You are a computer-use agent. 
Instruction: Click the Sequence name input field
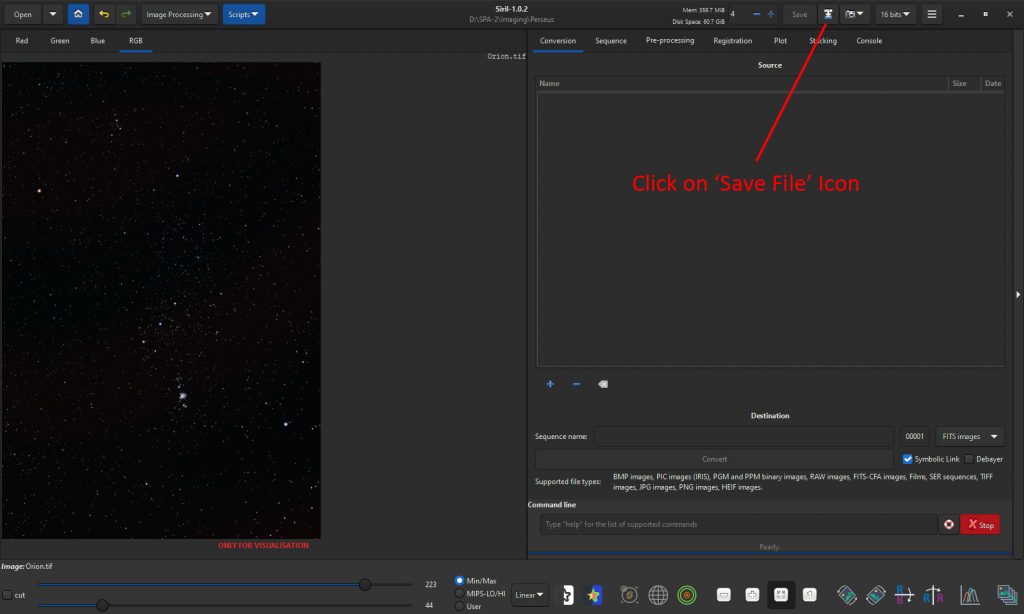pos(743,436)
